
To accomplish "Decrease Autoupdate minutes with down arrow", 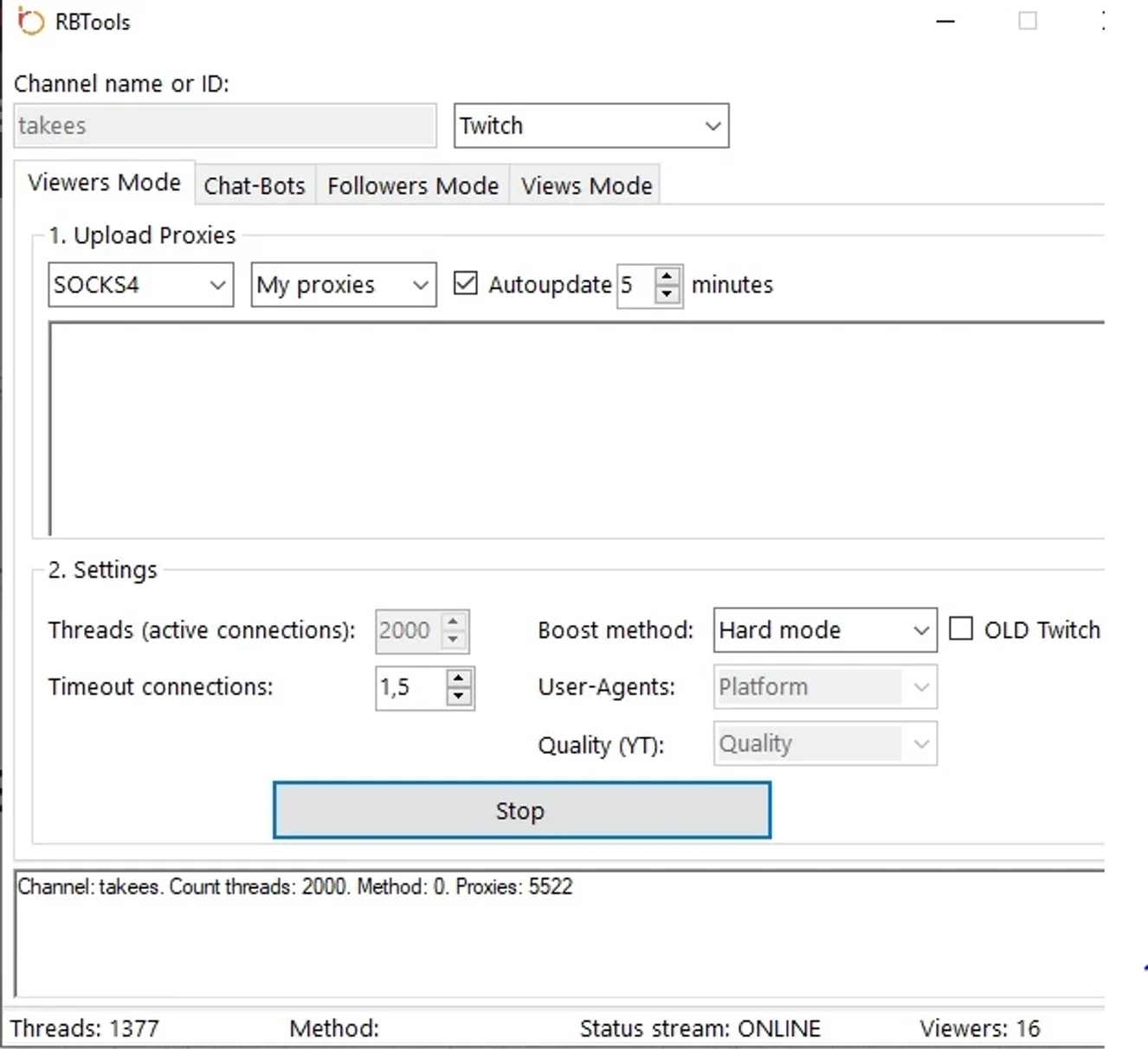I will [x=667, y=294].
